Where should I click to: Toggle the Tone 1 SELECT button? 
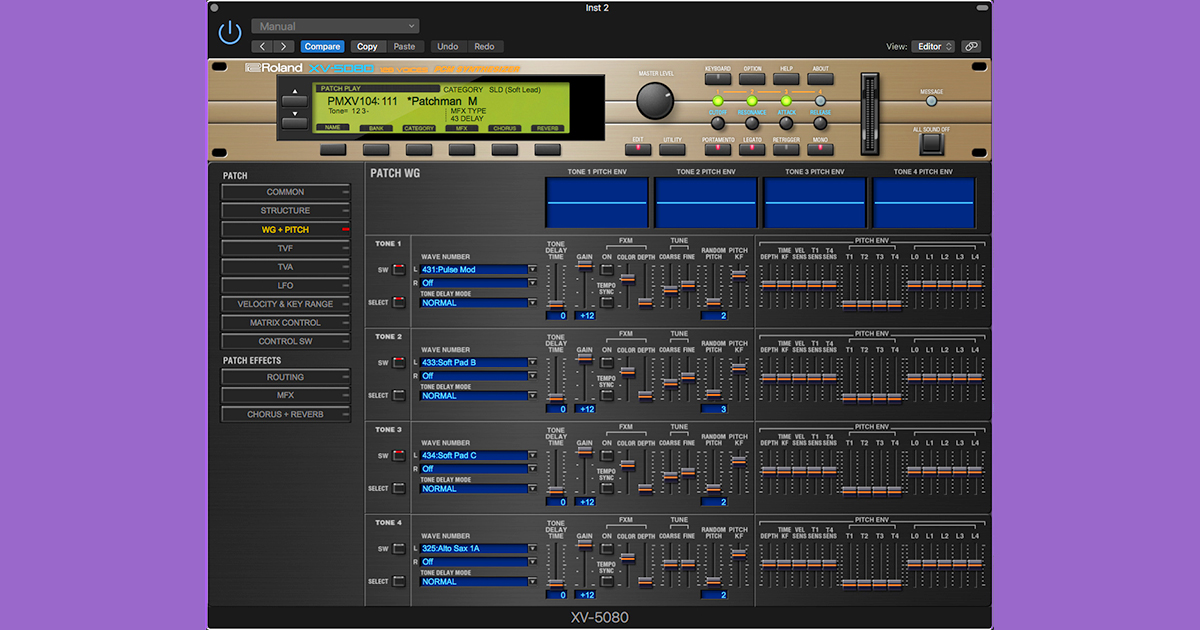[399, 302]
